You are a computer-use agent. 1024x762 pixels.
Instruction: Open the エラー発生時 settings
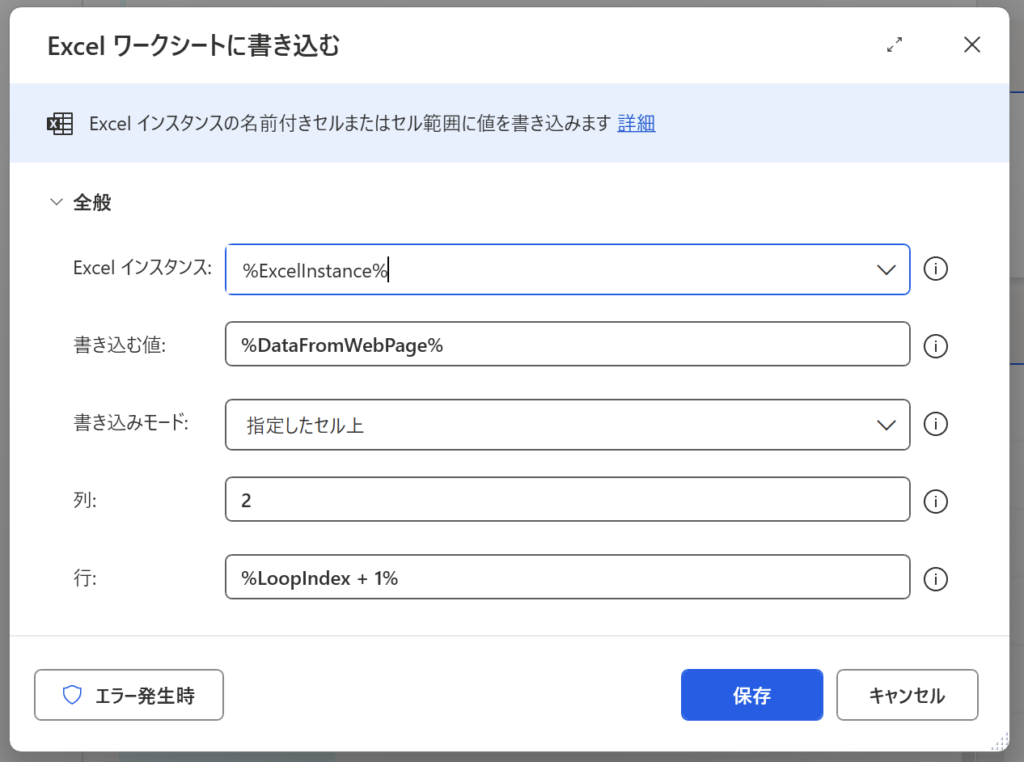pyautogui.click(x=129, y=696)
